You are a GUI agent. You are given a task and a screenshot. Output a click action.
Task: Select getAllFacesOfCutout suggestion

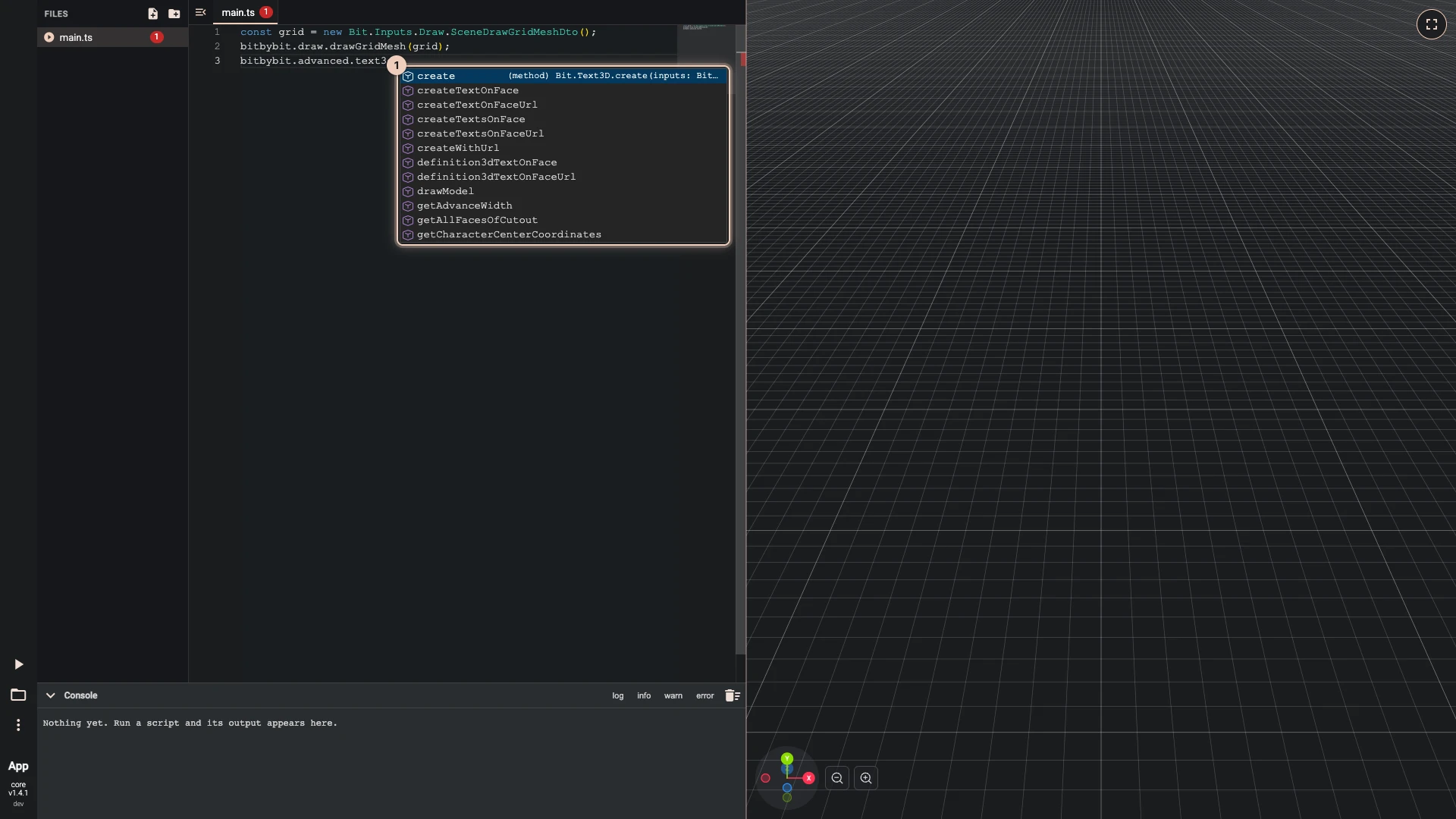(563, 220)
